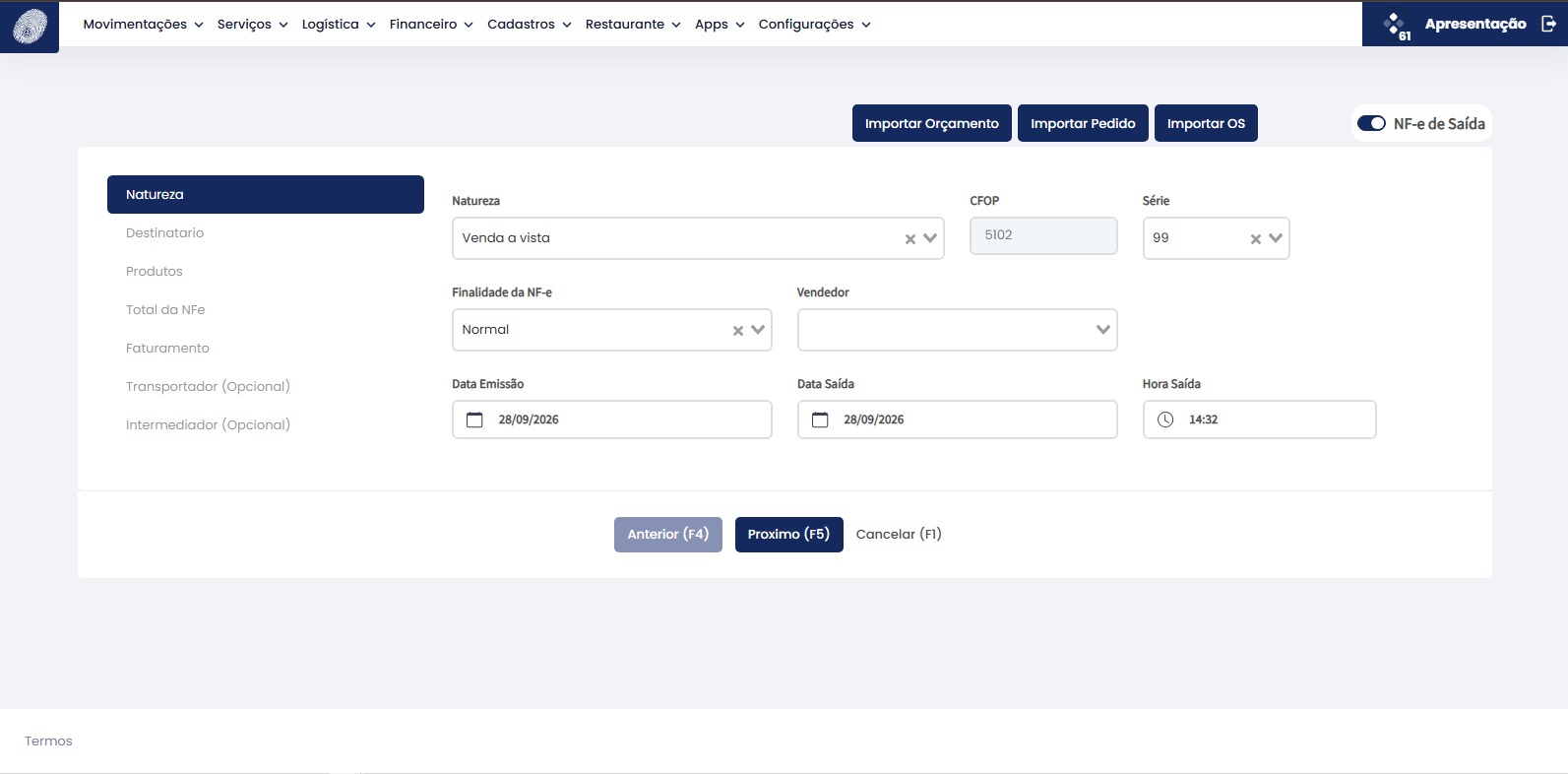Clear the Finalidade da NF-e X icon
Screen dimensions: 1568x774
coord(738,331)
